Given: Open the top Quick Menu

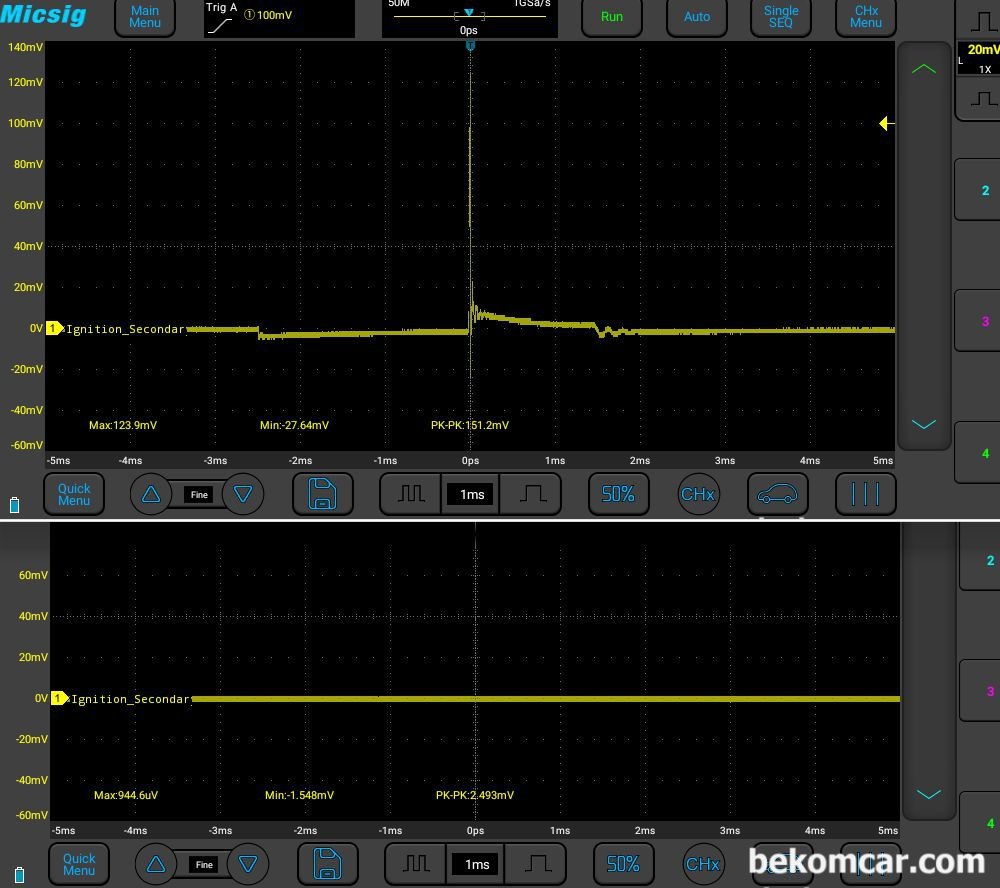Looking at the screenshot, I should pos(74,494).
